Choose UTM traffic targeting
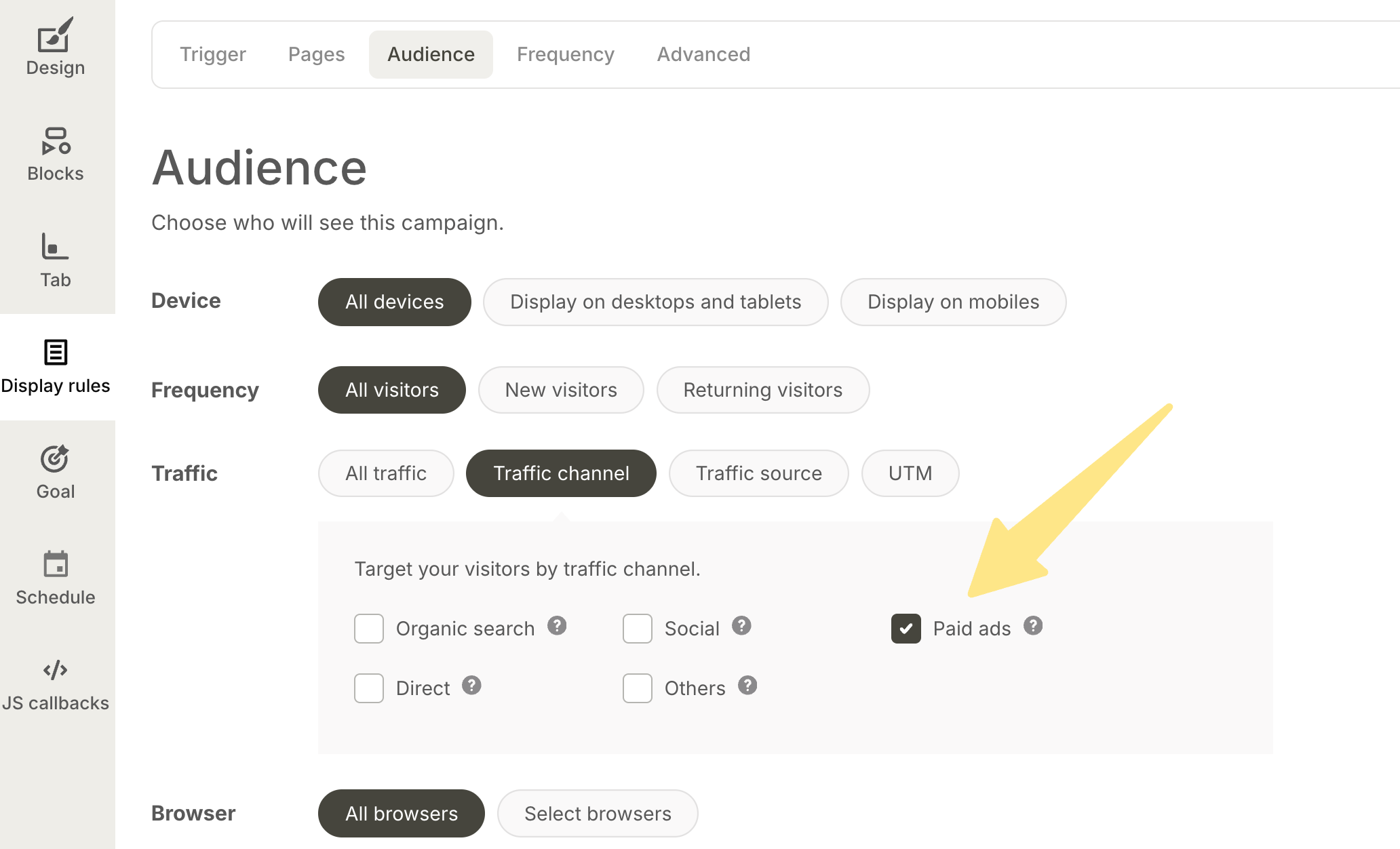This screenshot has width=1400, height=849. tap(910, 473)
